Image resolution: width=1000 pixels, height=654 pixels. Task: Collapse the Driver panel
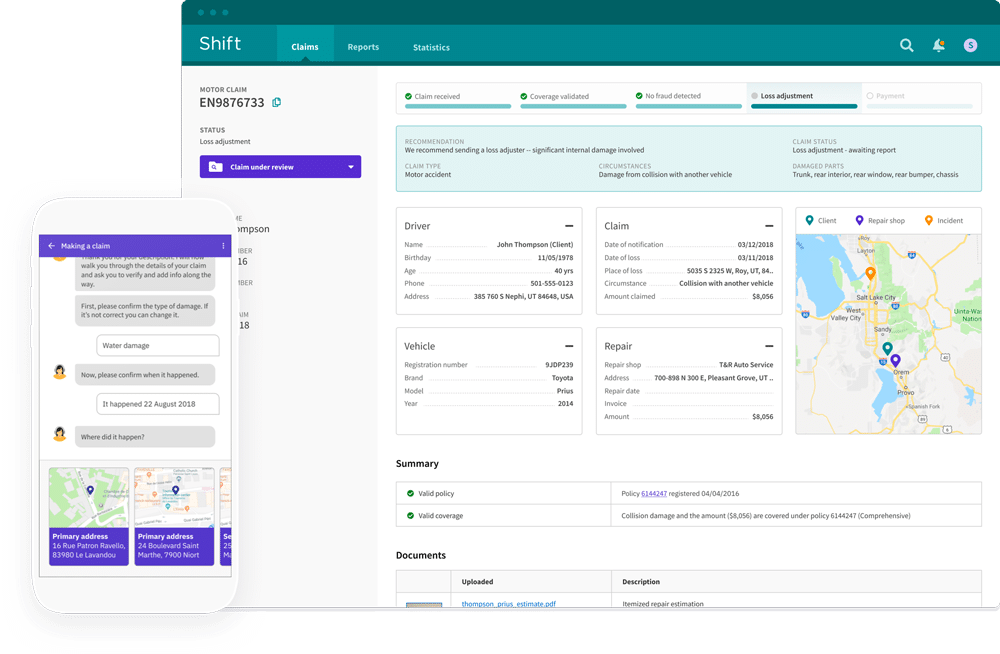(x=569, y=226)
